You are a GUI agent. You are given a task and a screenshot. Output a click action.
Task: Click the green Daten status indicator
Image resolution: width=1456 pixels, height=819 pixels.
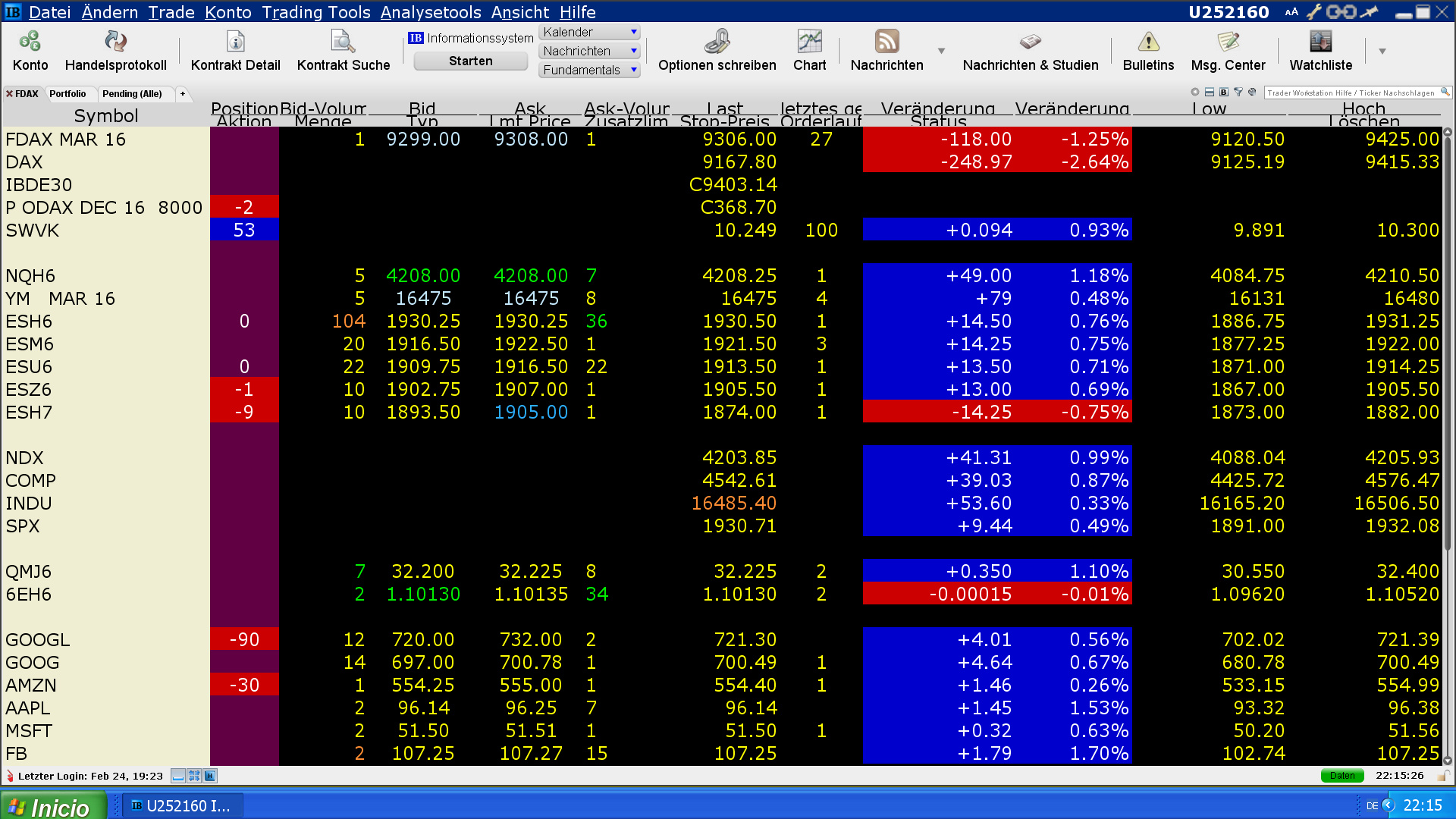[x=1341, y=776]
